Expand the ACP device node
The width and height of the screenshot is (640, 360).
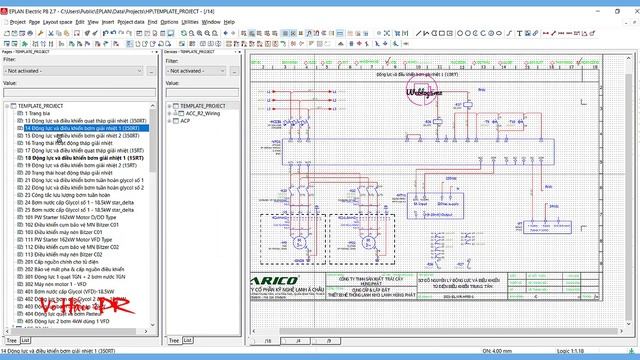coord(169,121)
